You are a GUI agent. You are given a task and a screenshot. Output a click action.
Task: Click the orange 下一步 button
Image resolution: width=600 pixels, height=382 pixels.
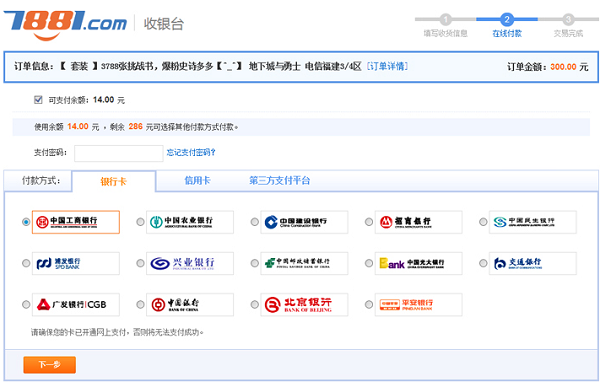tap(49, 365)
